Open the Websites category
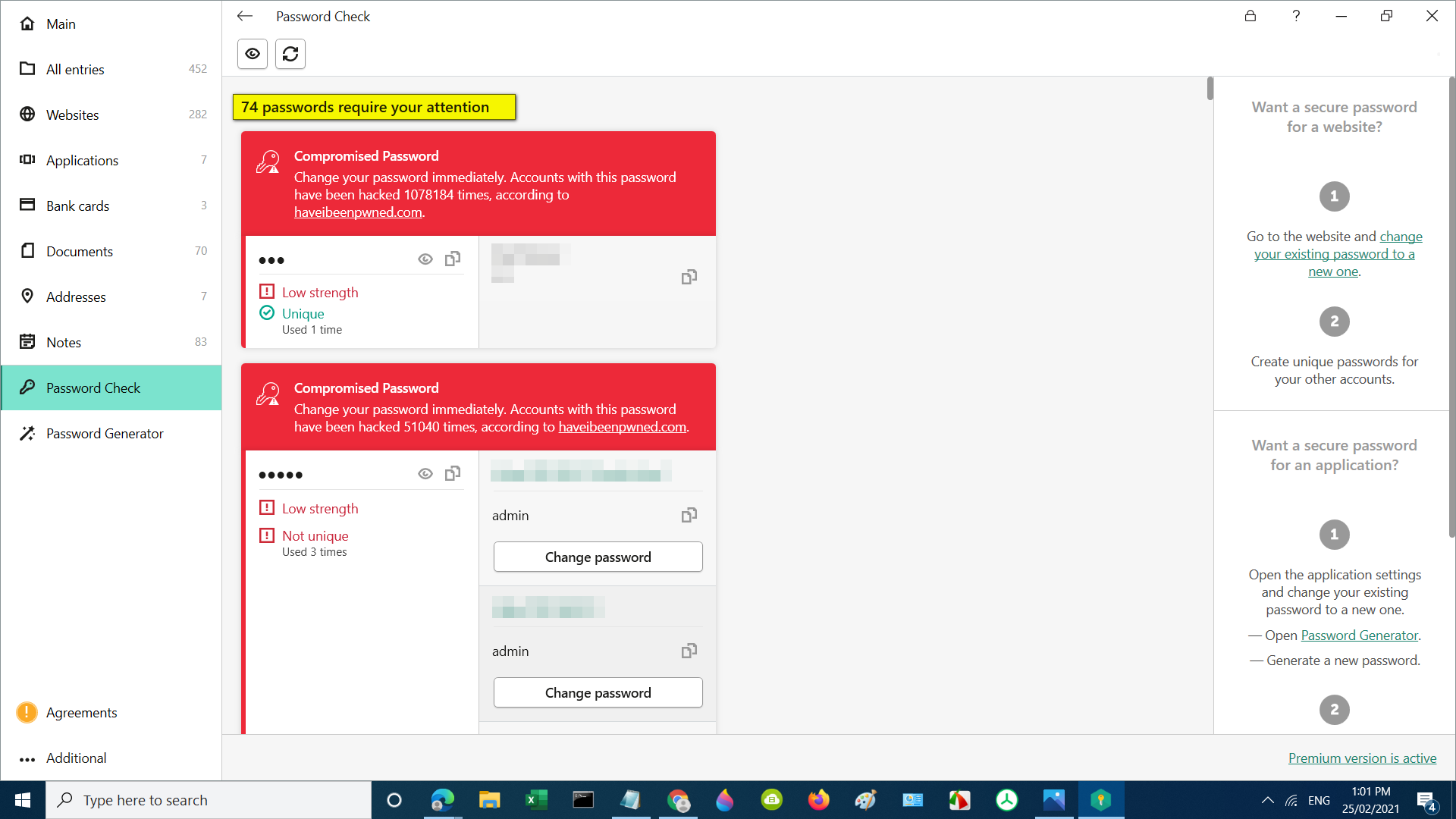Screen dimensions: 1456x819 click(x=73, y=115)
